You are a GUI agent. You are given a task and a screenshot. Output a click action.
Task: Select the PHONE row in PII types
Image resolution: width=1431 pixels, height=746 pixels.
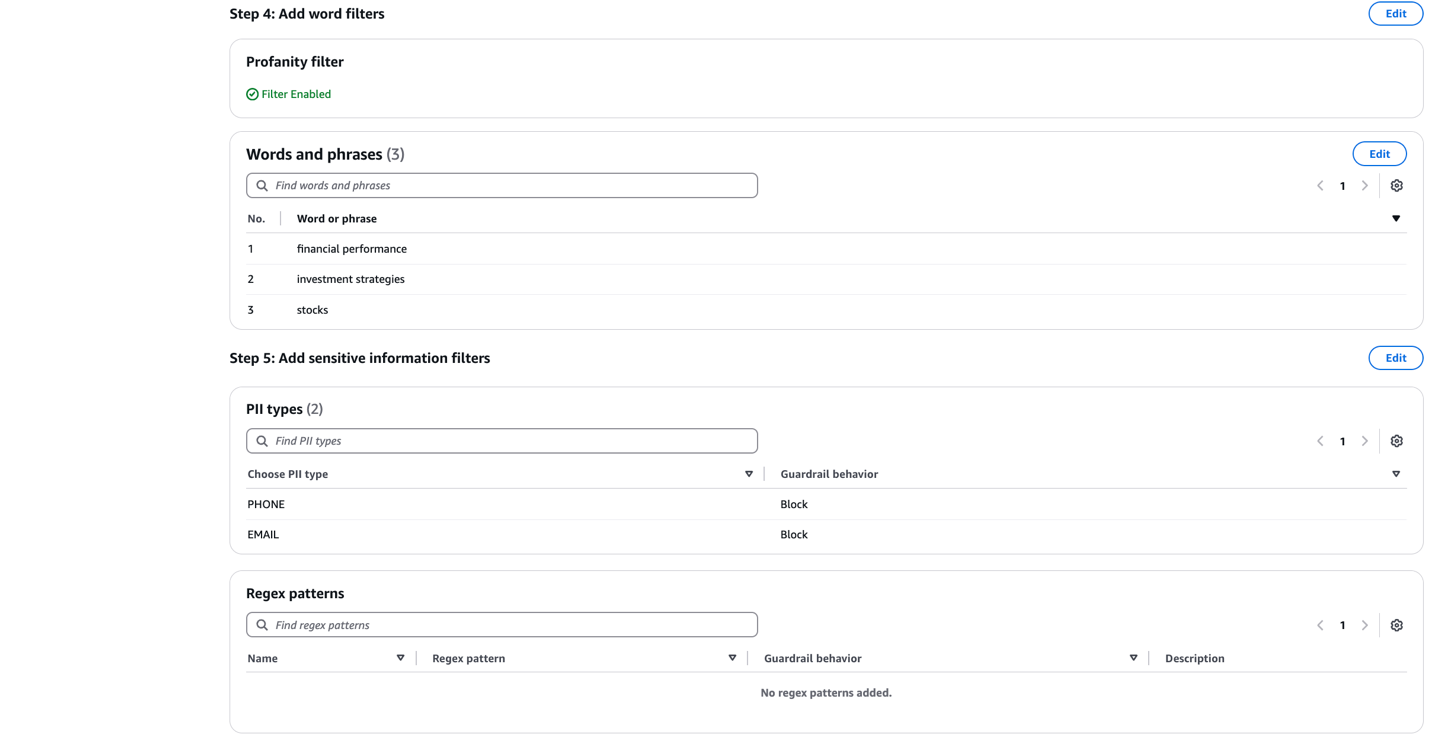tap(266, 504)
